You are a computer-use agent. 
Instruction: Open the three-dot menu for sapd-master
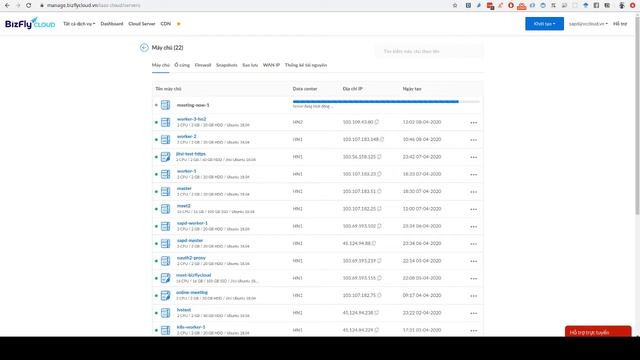(x=473, y=244)
